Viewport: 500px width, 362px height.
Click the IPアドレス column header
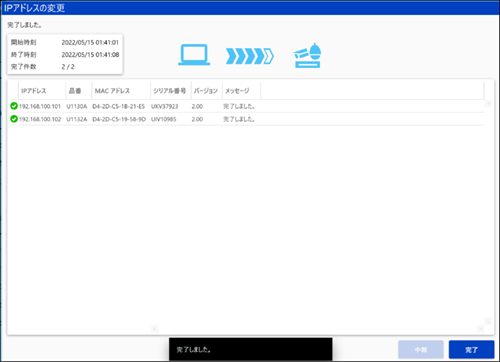(42, 91)
